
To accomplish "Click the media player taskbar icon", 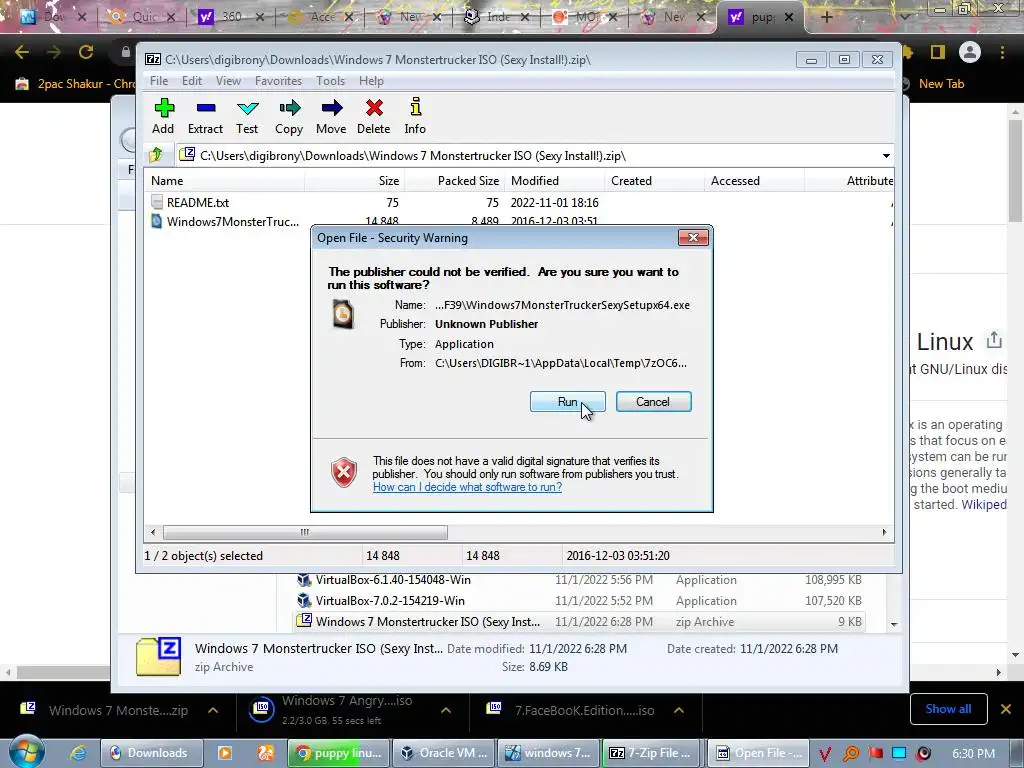I will (224, 753).
